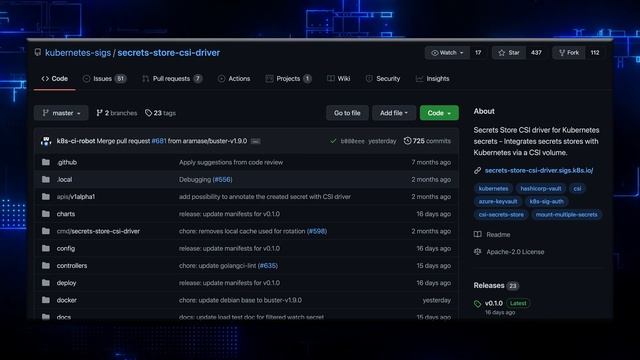Switch to the Code tab
Screen dimensions: 640x360
coord(55,78)
